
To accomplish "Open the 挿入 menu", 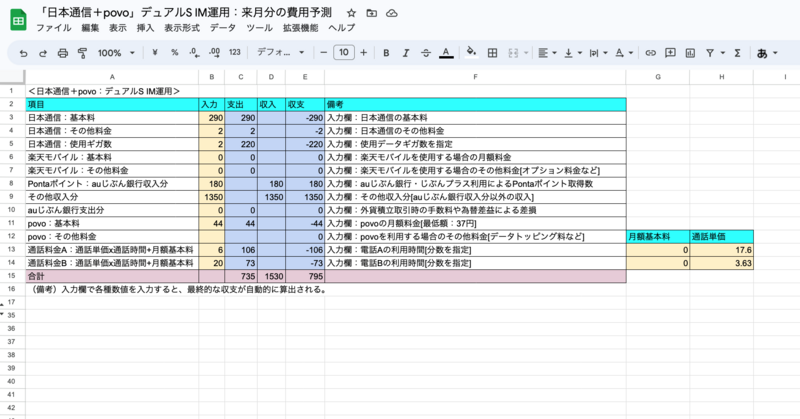I will coord(145,28).
